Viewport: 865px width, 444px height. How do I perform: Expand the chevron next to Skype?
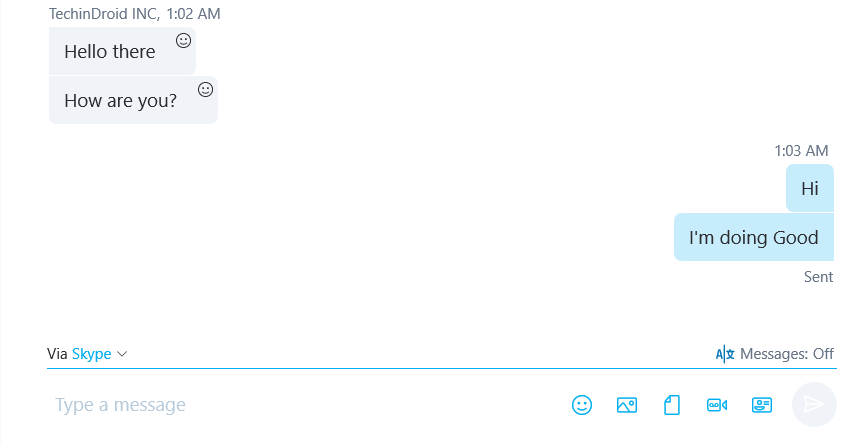click(x=122, y=354)
